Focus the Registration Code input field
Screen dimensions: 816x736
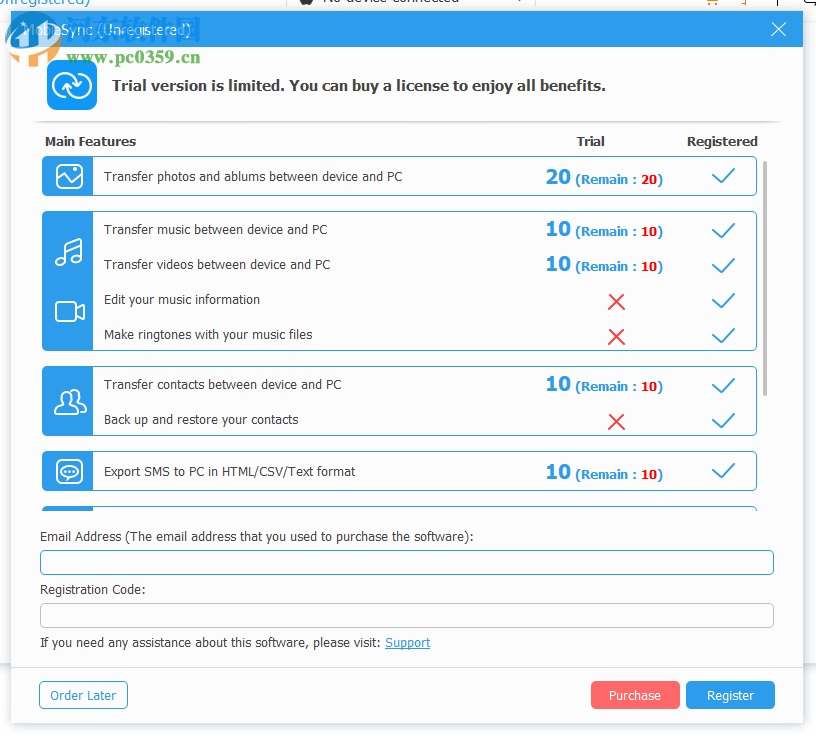[407, 616]
